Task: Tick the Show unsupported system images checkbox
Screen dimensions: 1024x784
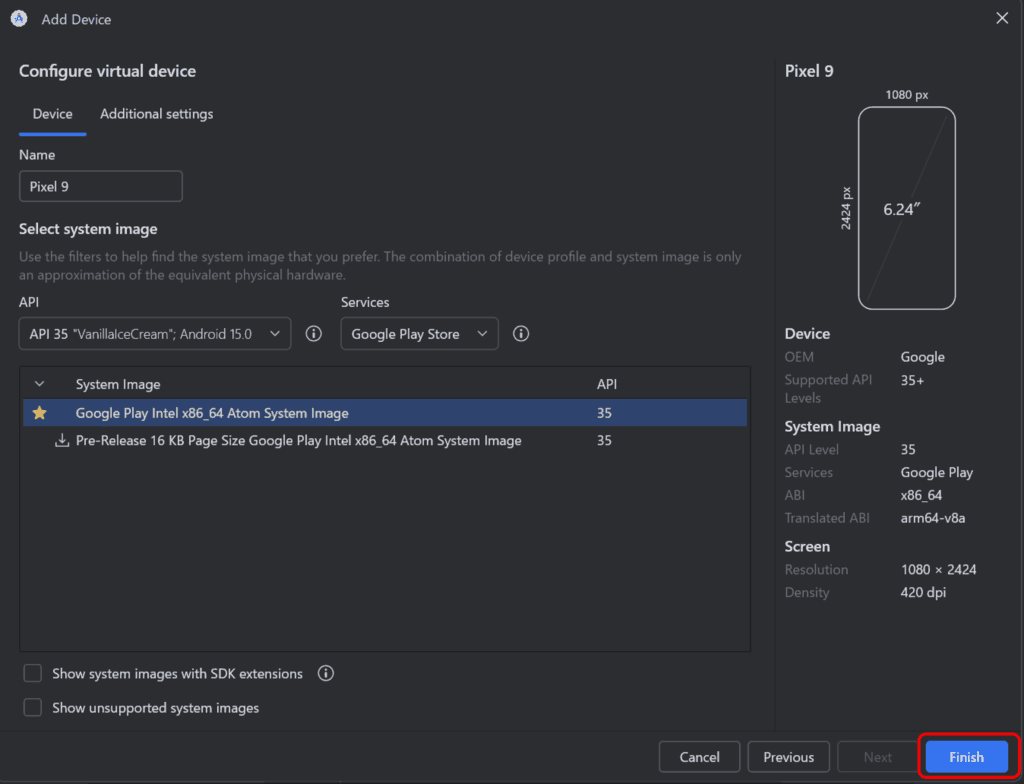Action: 33,708
